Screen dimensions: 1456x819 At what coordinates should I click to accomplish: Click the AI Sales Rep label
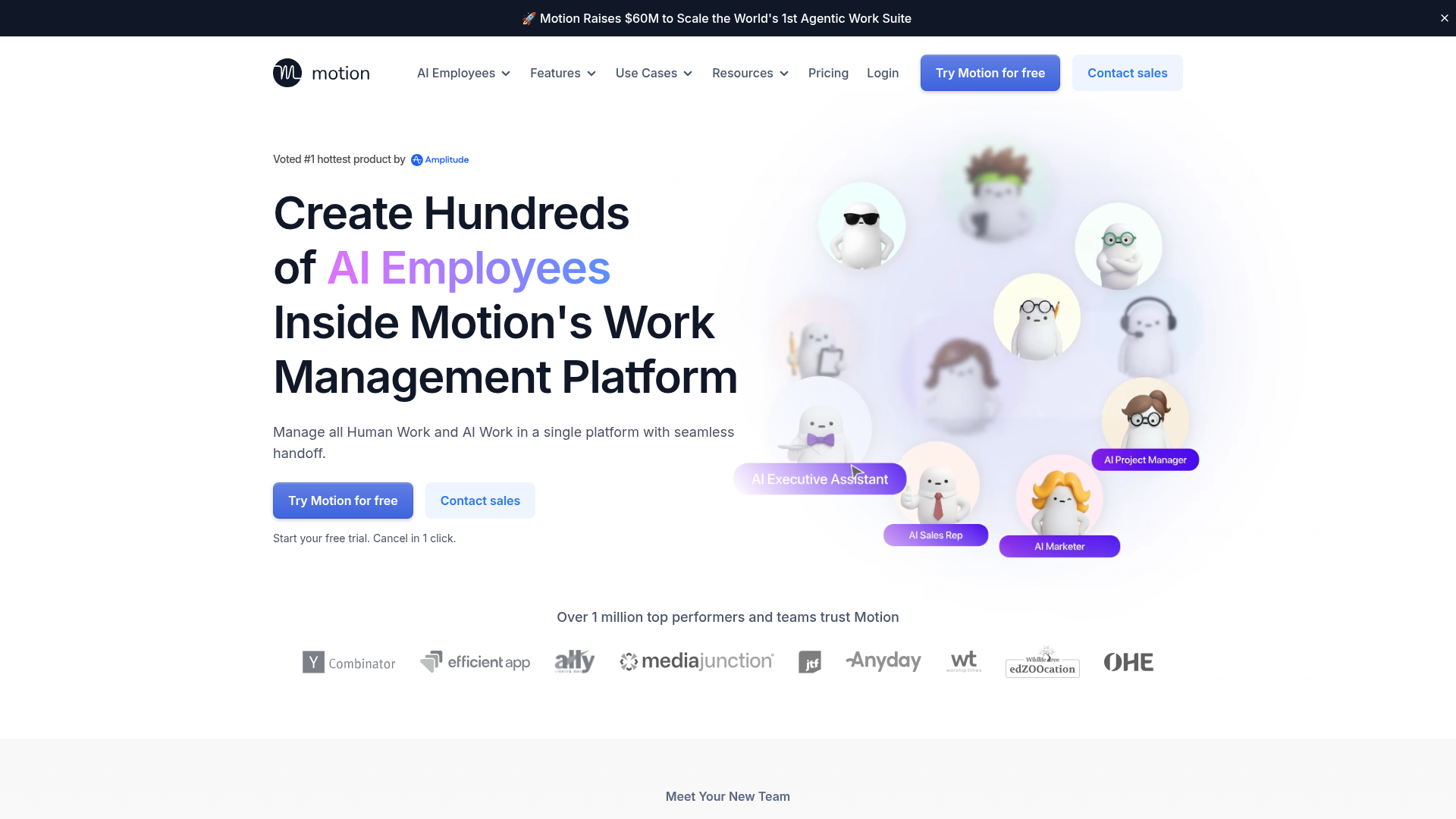pyautogui.click(x=936, y=535)
